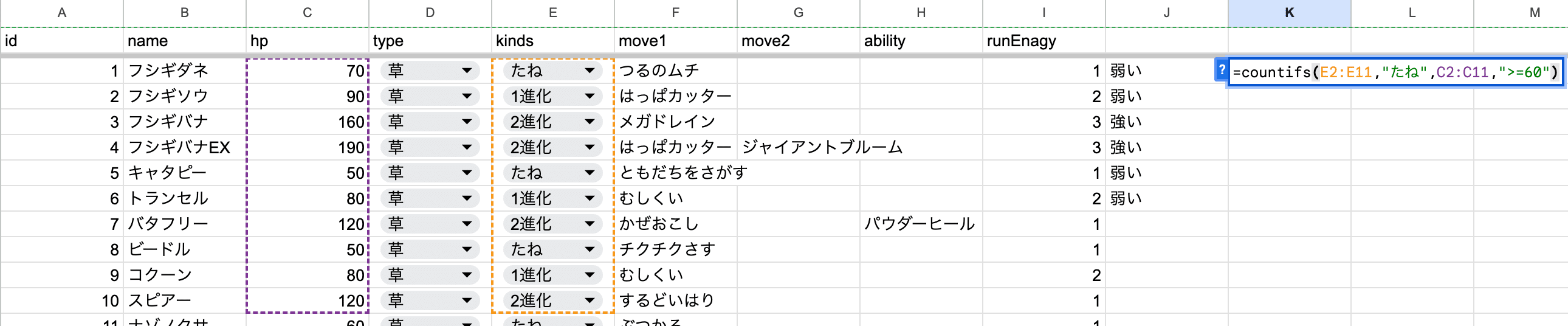Select cell containing パウダーヒール ability
This screenshot has height=326, width=1568.
[x=921, y=224]
